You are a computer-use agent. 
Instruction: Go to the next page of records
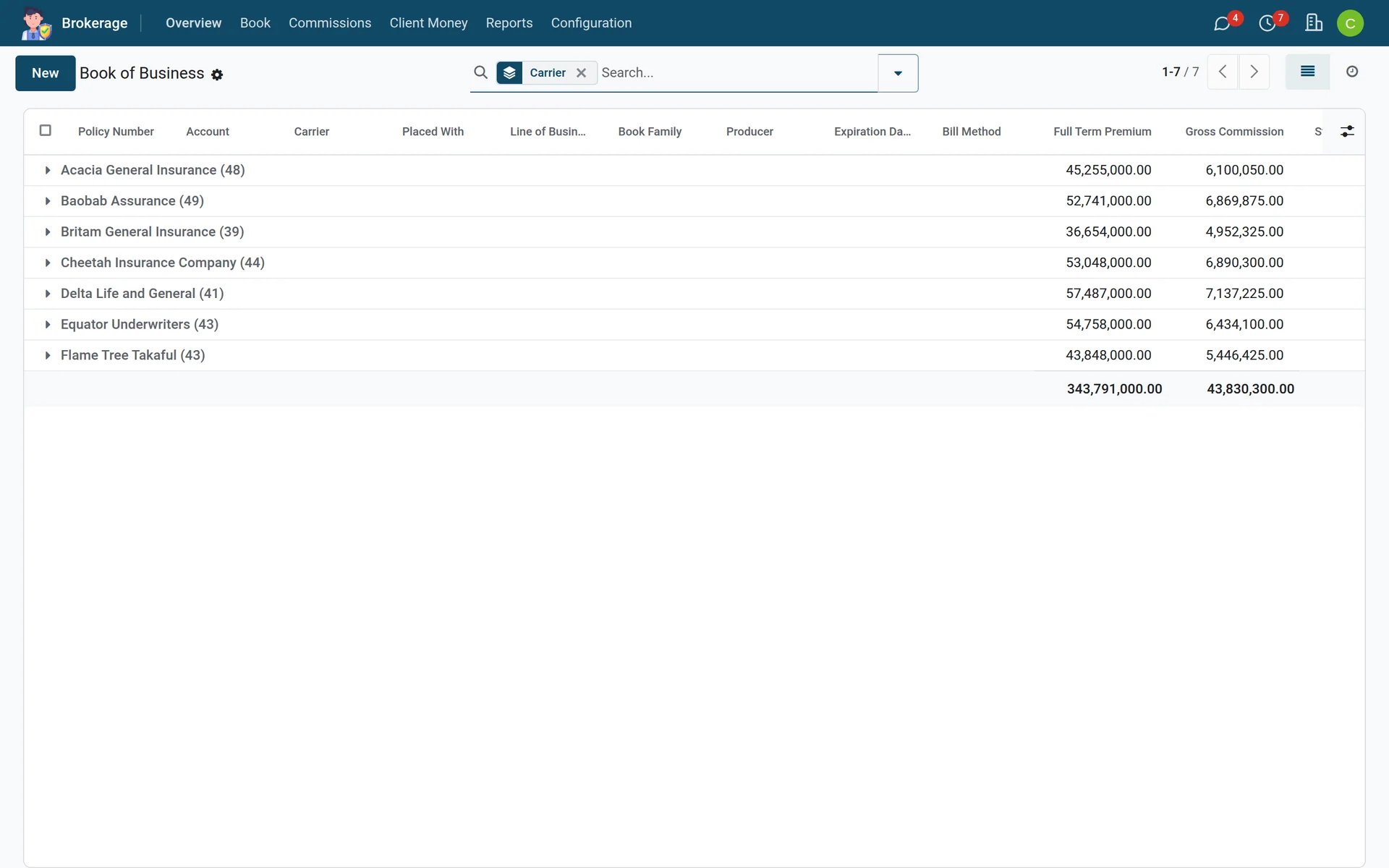[1254, 72]
